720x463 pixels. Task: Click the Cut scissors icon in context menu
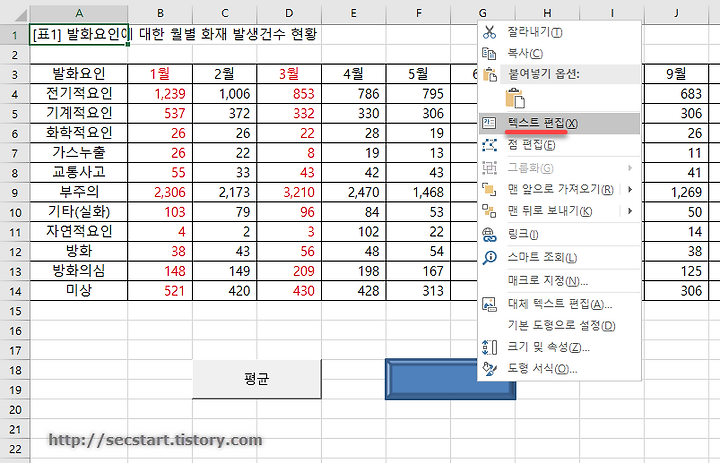click(489, 32)
